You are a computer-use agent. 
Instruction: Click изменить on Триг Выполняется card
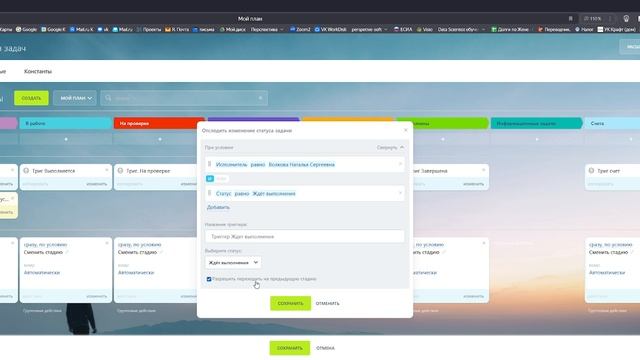96,184
